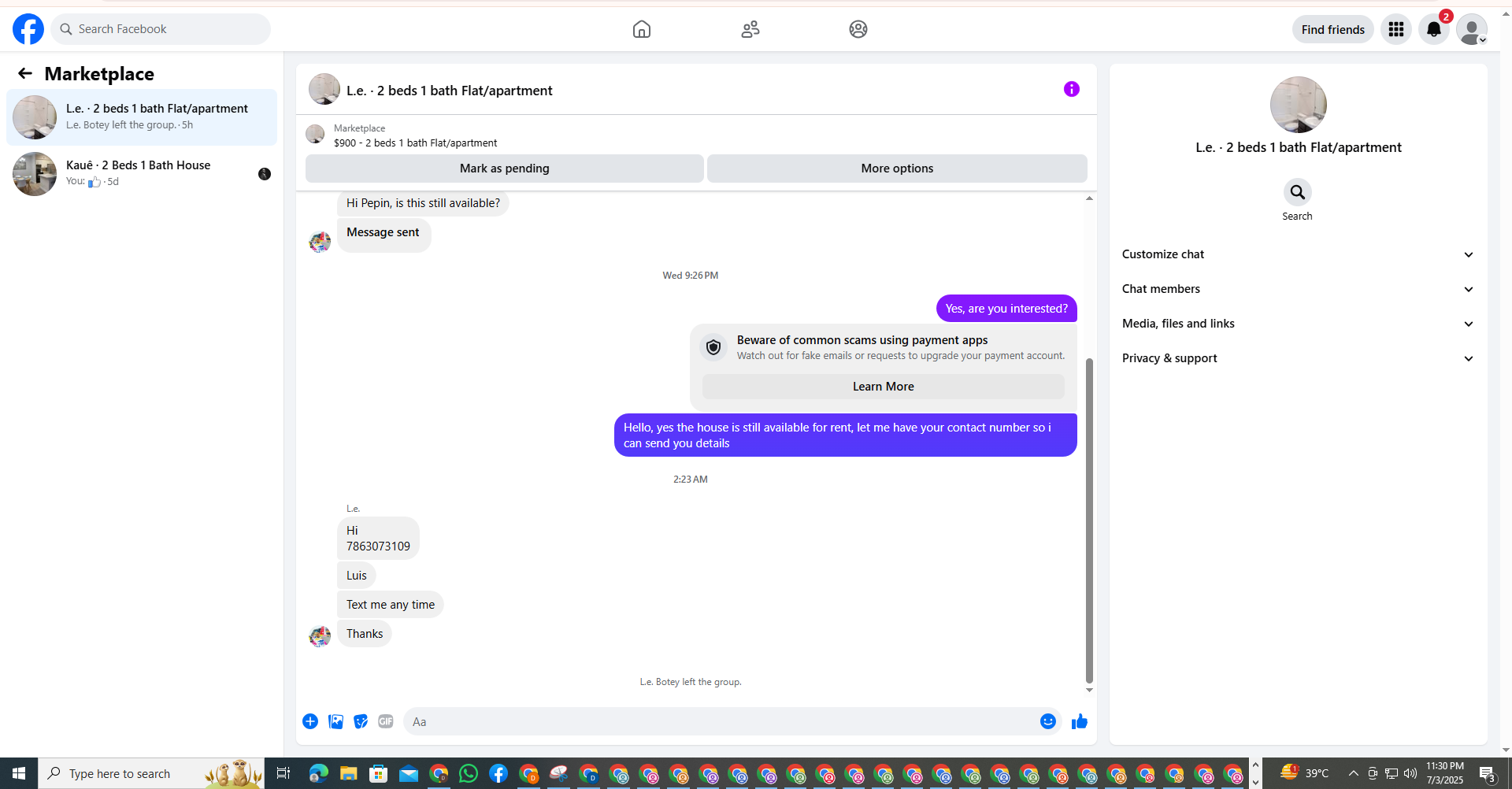1512x789 pixels.
Task: Click Find friends button
Action: pyautogui.click(x=1333, y=29)
